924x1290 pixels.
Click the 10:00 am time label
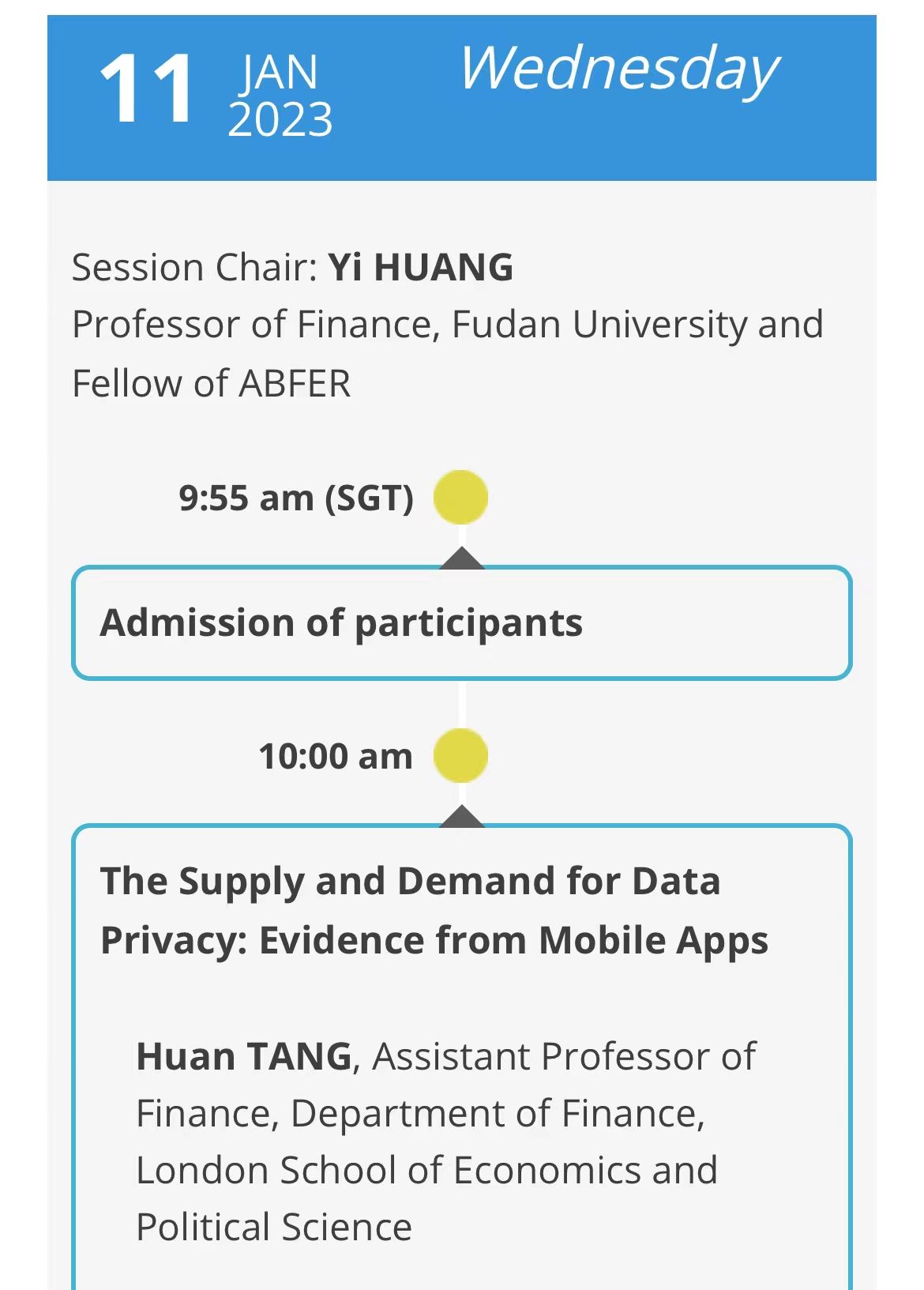click(x=336, y=757)
